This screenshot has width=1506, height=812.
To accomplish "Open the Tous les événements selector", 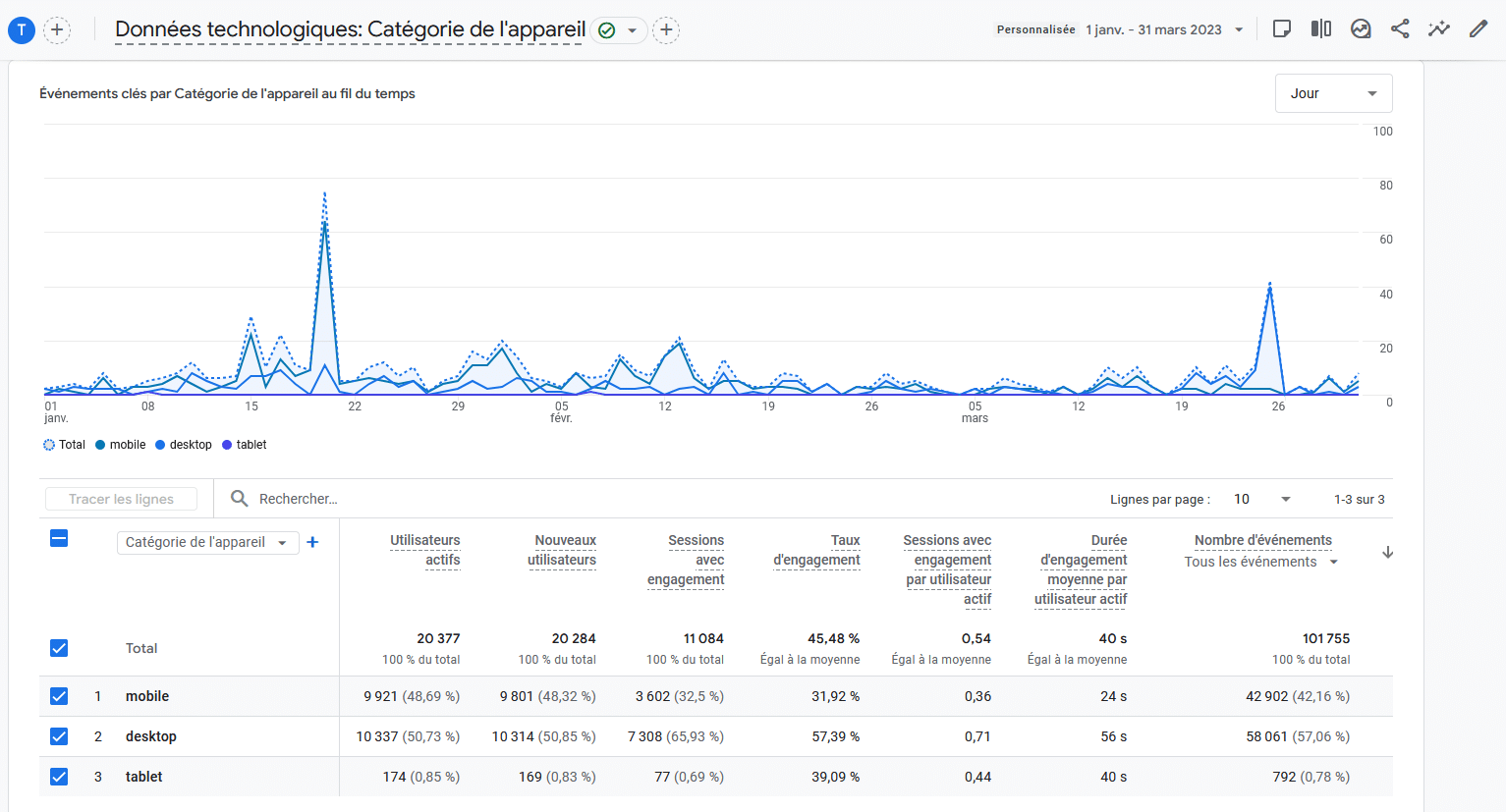I will [1261, 562].
